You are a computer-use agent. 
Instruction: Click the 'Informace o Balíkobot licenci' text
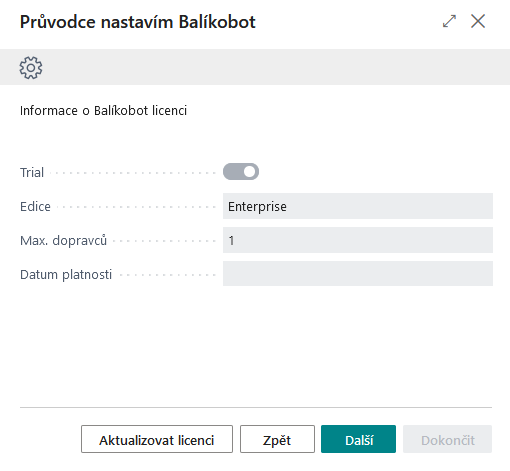tap(103, 111)
